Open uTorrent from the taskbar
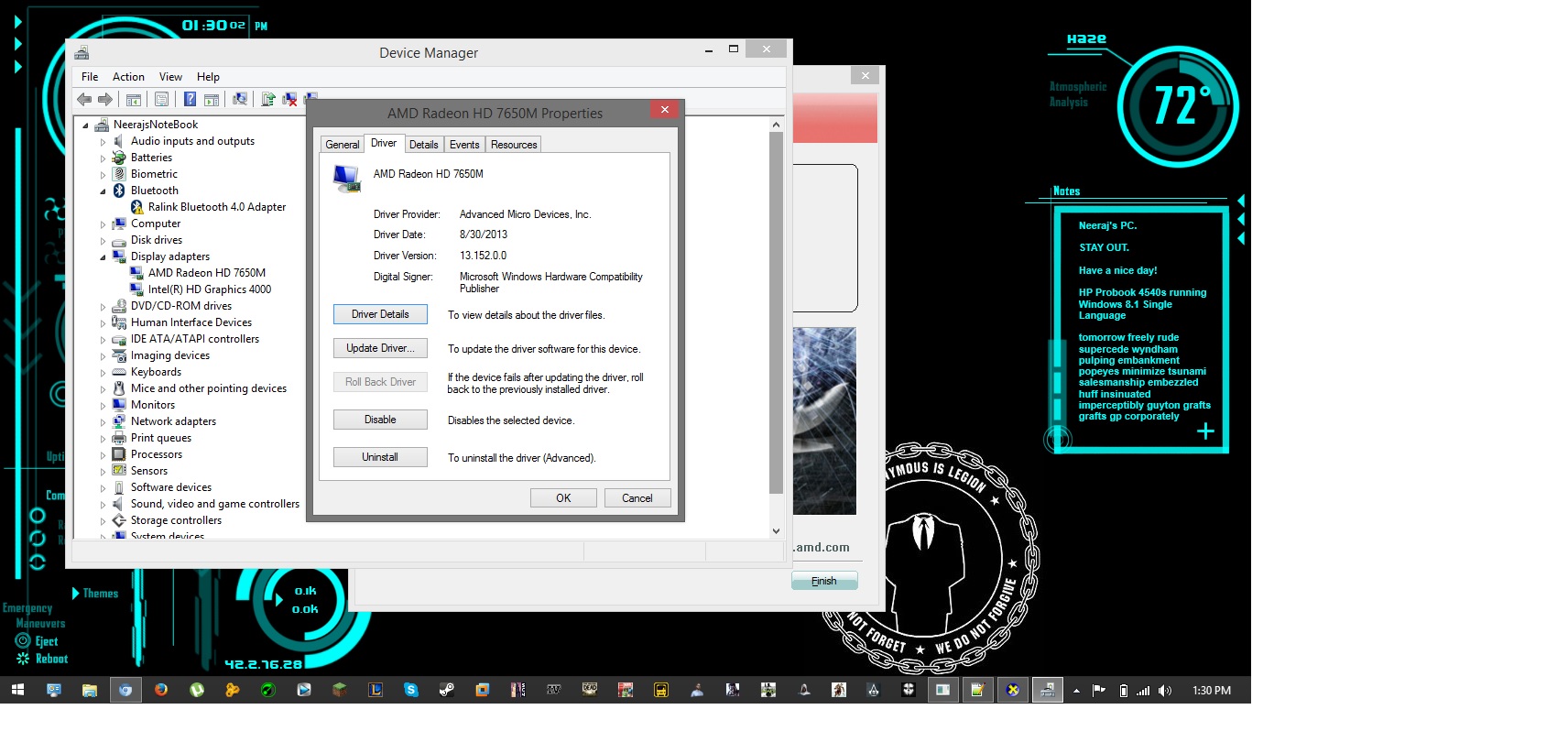This screenshot has height=742, width=1568. 197,690
